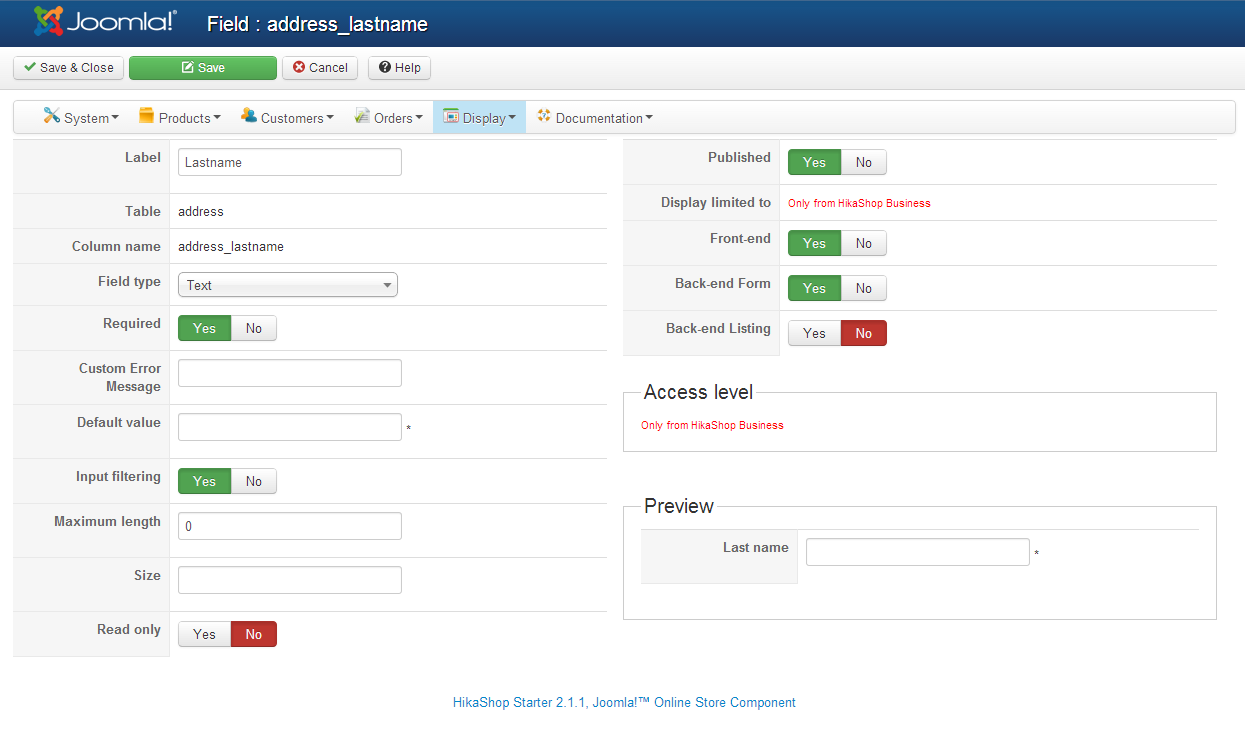Click the green Save button
This screenshot has width=1245, height=729.
click(x=203, y=68)
